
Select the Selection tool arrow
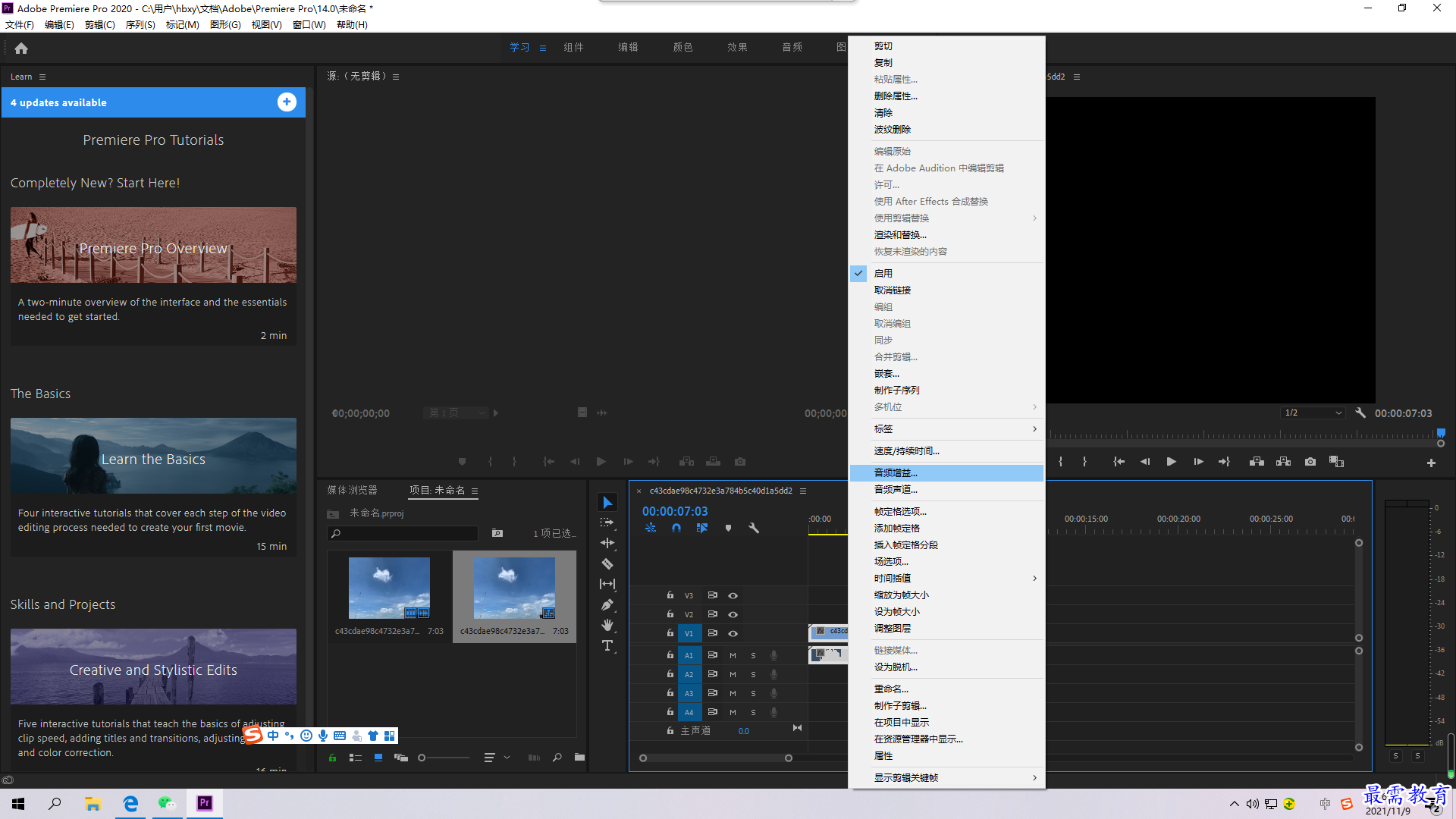coord(607,502)
